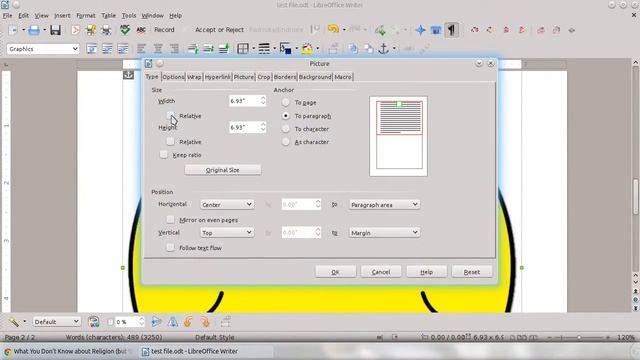Click the Navigator star icon

(x=420, y=30)
